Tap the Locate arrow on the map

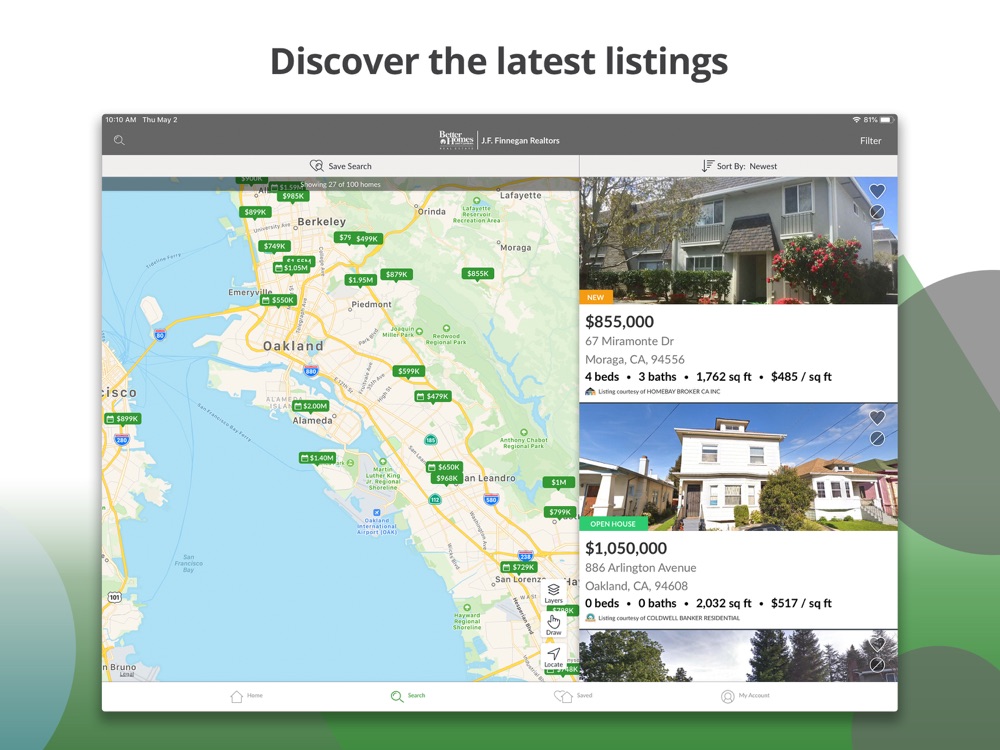pos(554,657)
